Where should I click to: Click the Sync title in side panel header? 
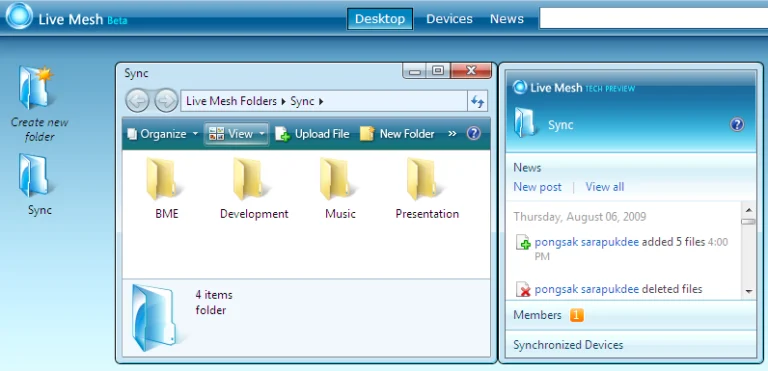(560, 125)
